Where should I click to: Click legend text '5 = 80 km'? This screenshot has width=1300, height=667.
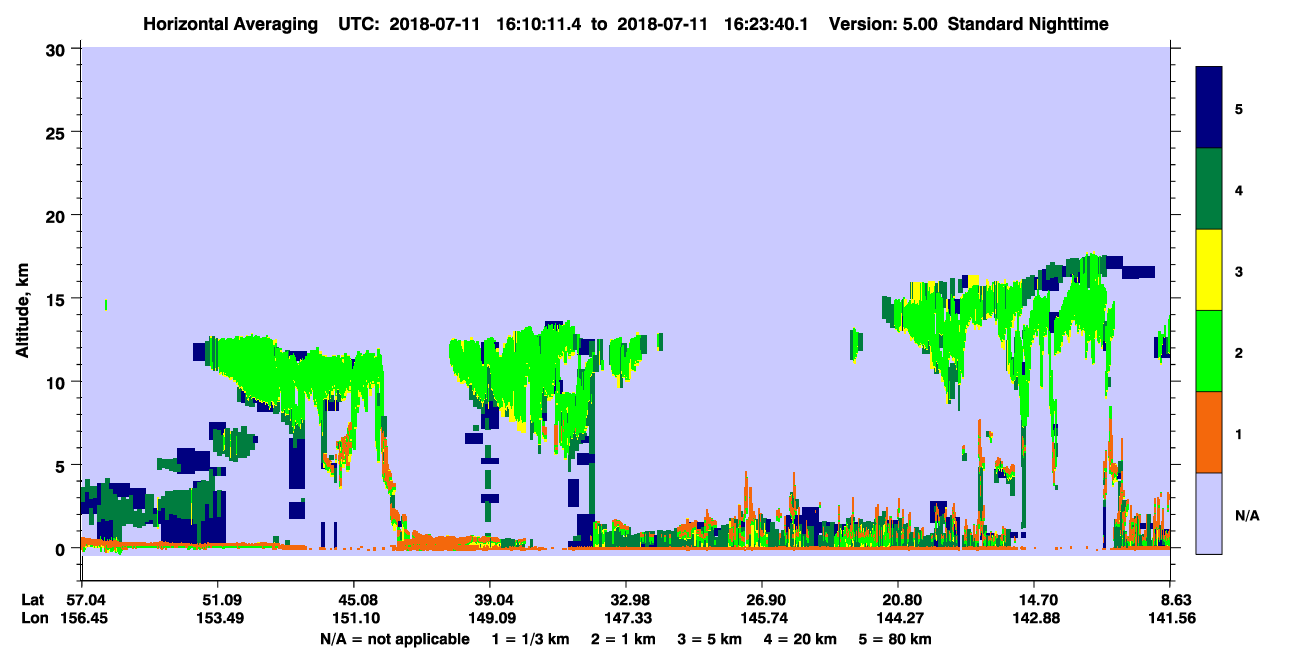[894, 639]
